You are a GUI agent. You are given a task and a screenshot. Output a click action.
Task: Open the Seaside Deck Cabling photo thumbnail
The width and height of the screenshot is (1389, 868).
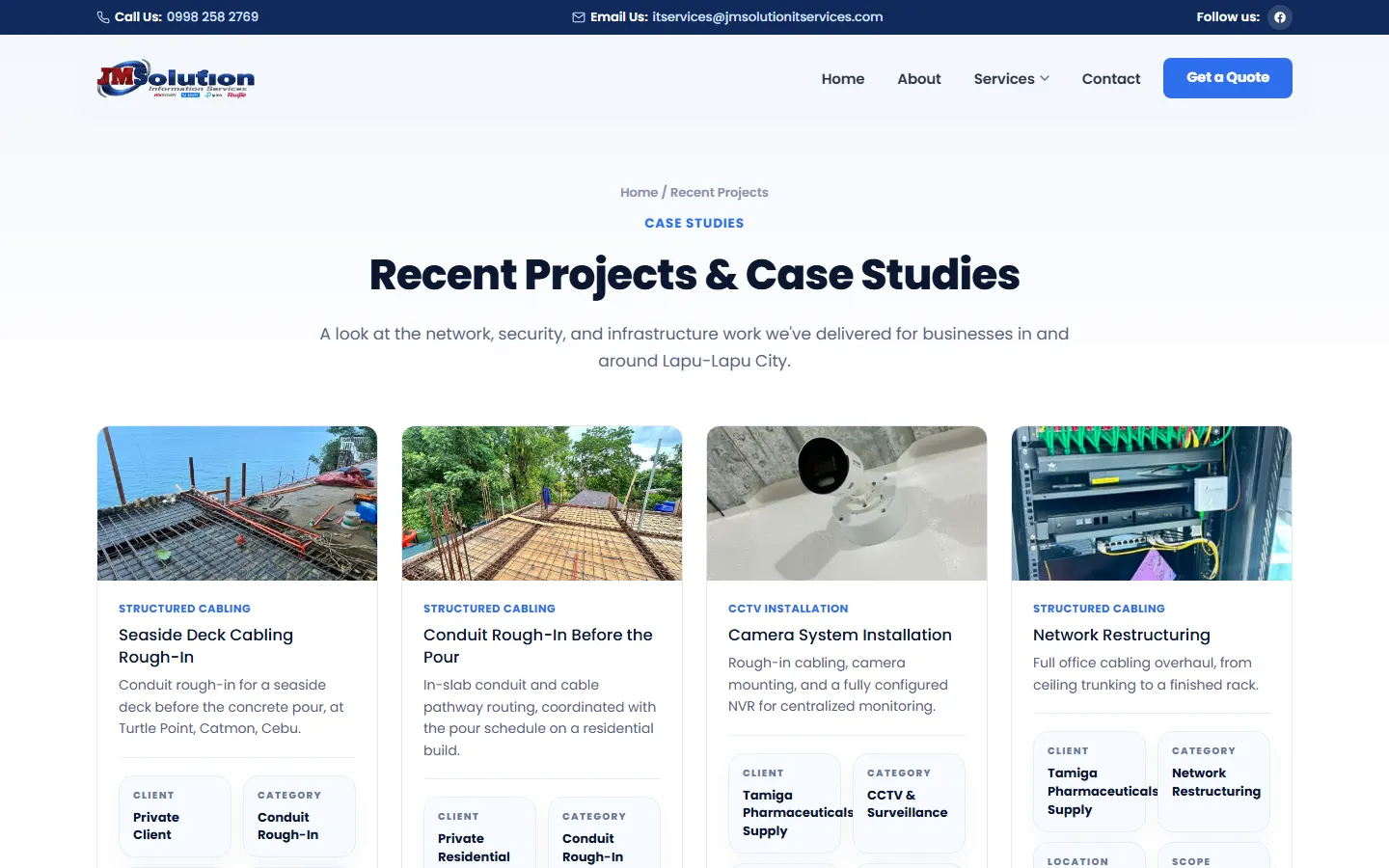pyautogui.click(x=237, y=503)
